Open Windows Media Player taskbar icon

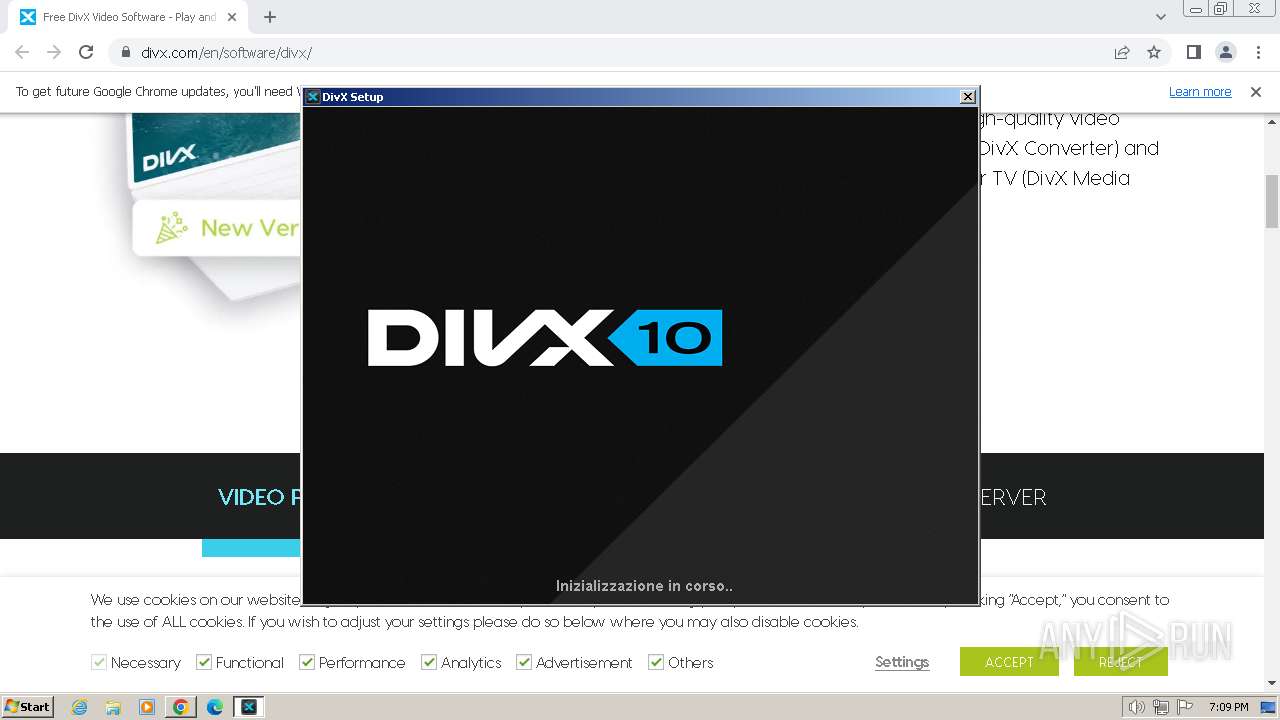pos(147,707)
